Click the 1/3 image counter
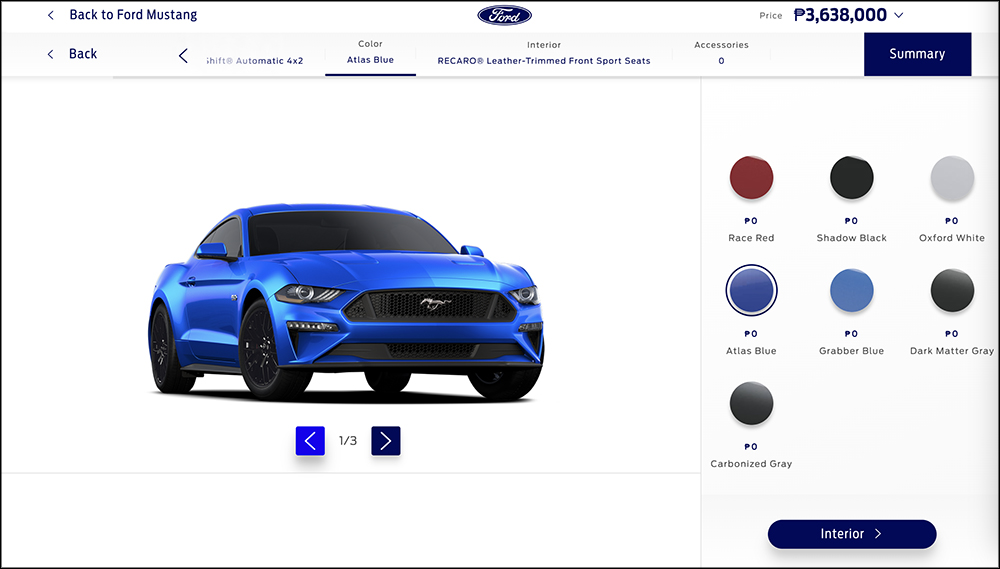1000x569 pixels. pos(348,441)
